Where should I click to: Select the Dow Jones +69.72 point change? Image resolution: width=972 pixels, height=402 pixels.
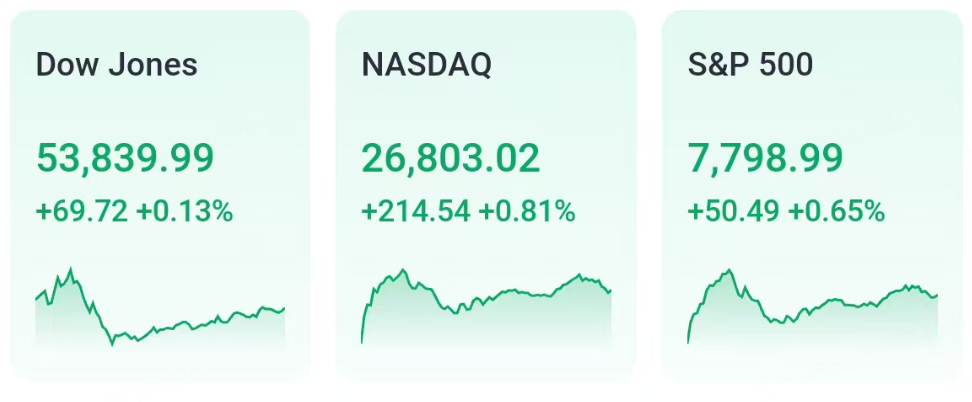82,212
